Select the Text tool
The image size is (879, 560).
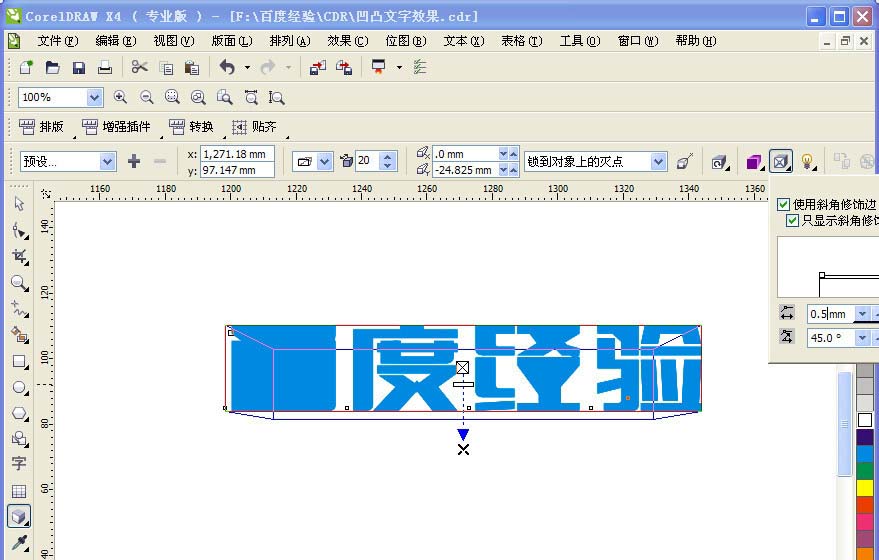pyautogui.click(x=19, y=464)
